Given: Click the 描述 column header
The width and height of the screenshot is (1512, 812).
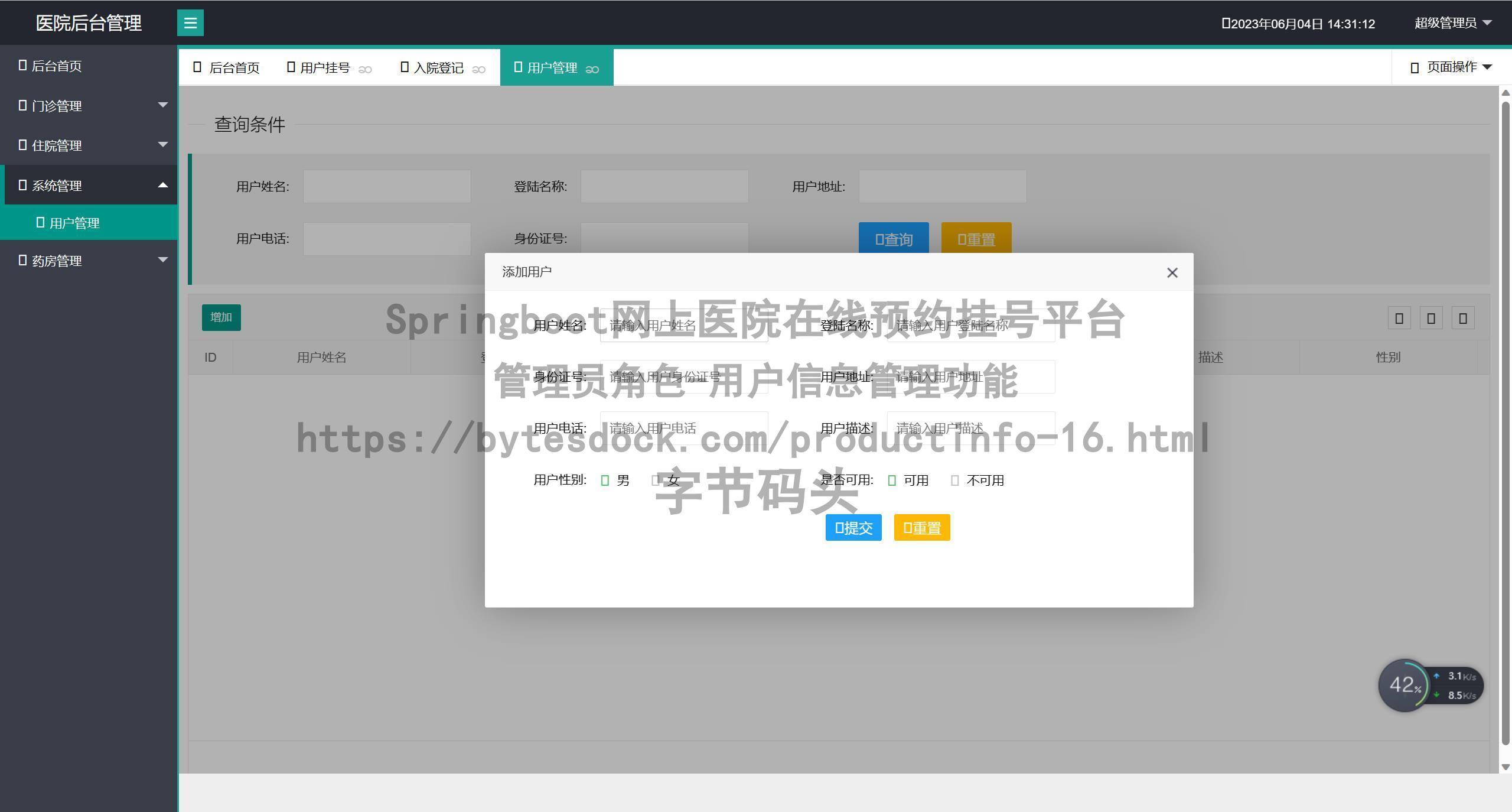Looking at the screenshot, I should 1210,358.
